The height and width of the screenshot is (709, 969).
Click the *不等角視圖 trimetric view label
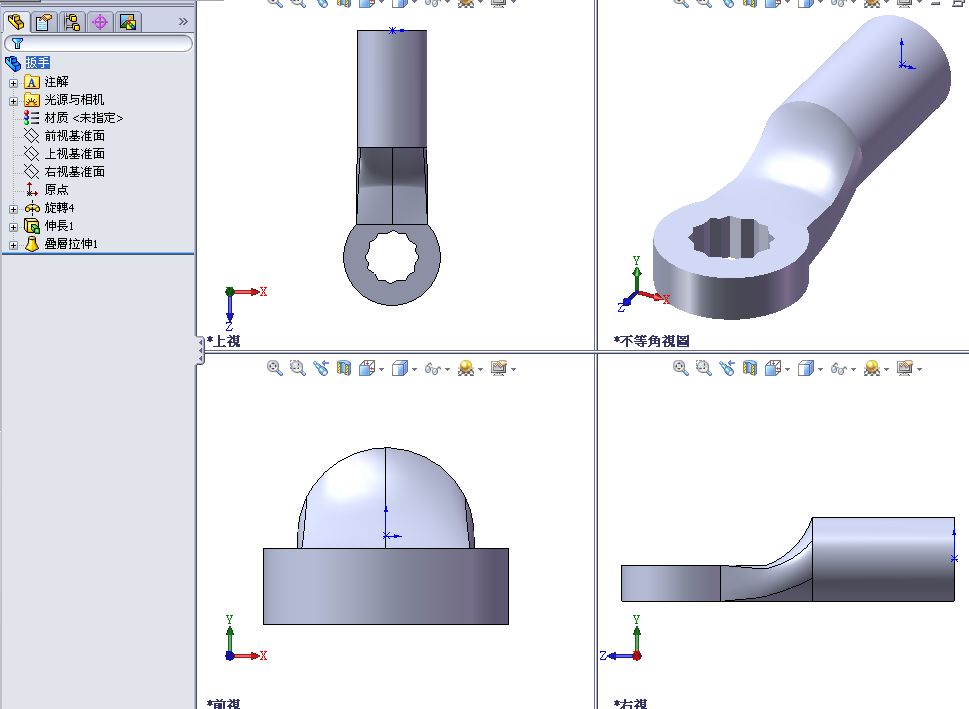[652, 341]
